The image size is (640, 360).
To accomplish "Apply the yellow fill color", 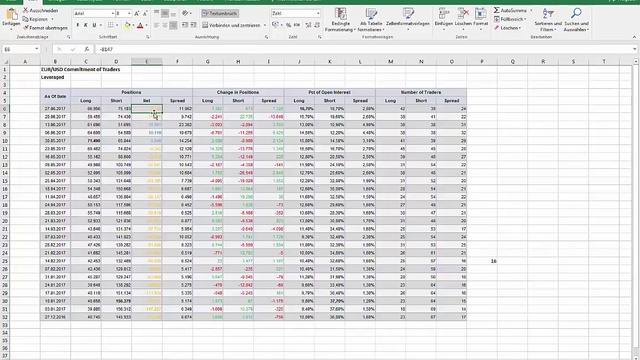I will pyautogui.click(x=127, y=25).
